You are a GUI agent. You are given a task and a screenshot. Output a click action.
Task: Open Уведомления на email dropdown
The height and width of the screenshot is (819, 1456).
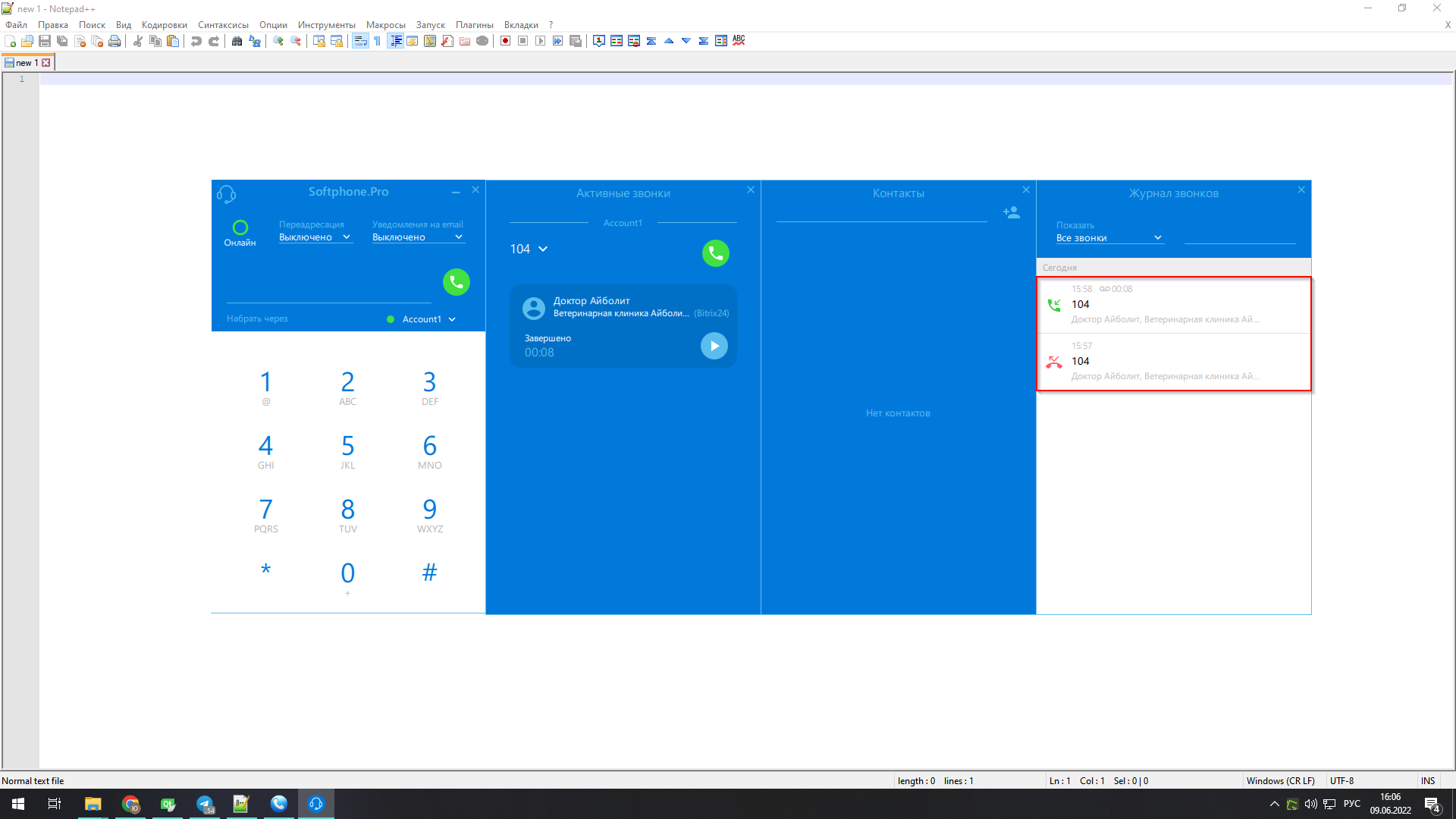417,237
